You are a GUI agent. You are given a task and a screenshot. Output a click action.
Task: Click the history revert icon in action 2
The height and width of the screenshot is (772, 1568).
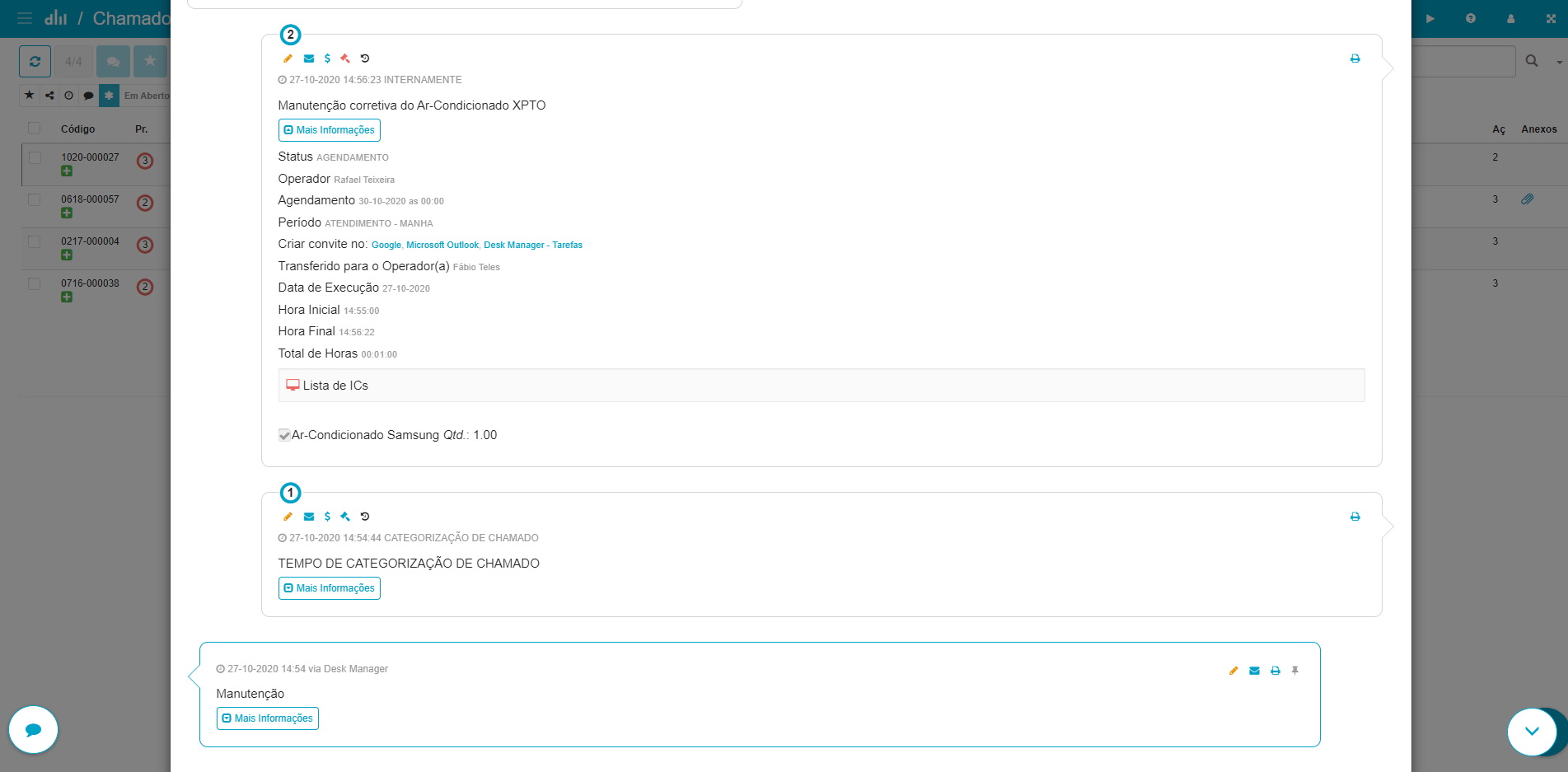pos(365,58)
